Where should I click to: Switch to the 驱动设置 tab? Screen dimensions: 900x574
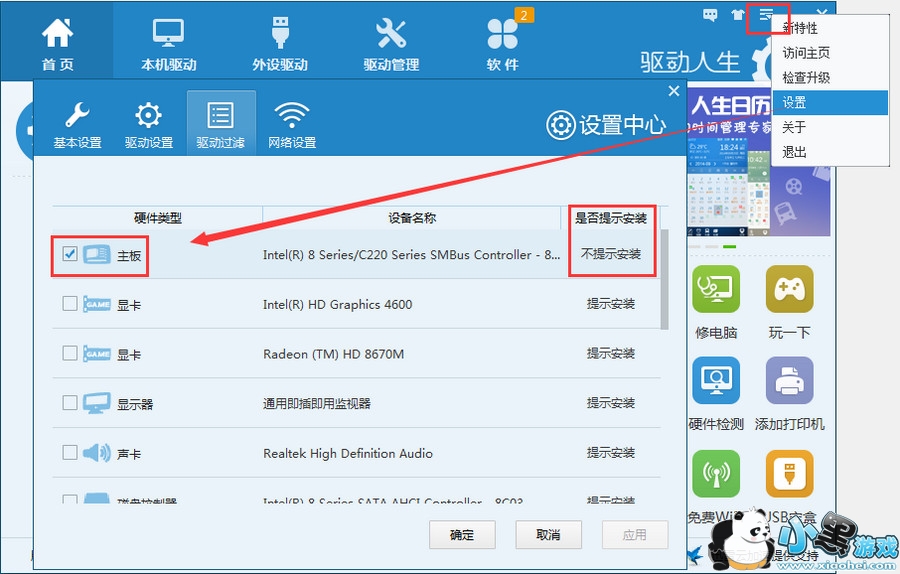[x=149, y=124]
